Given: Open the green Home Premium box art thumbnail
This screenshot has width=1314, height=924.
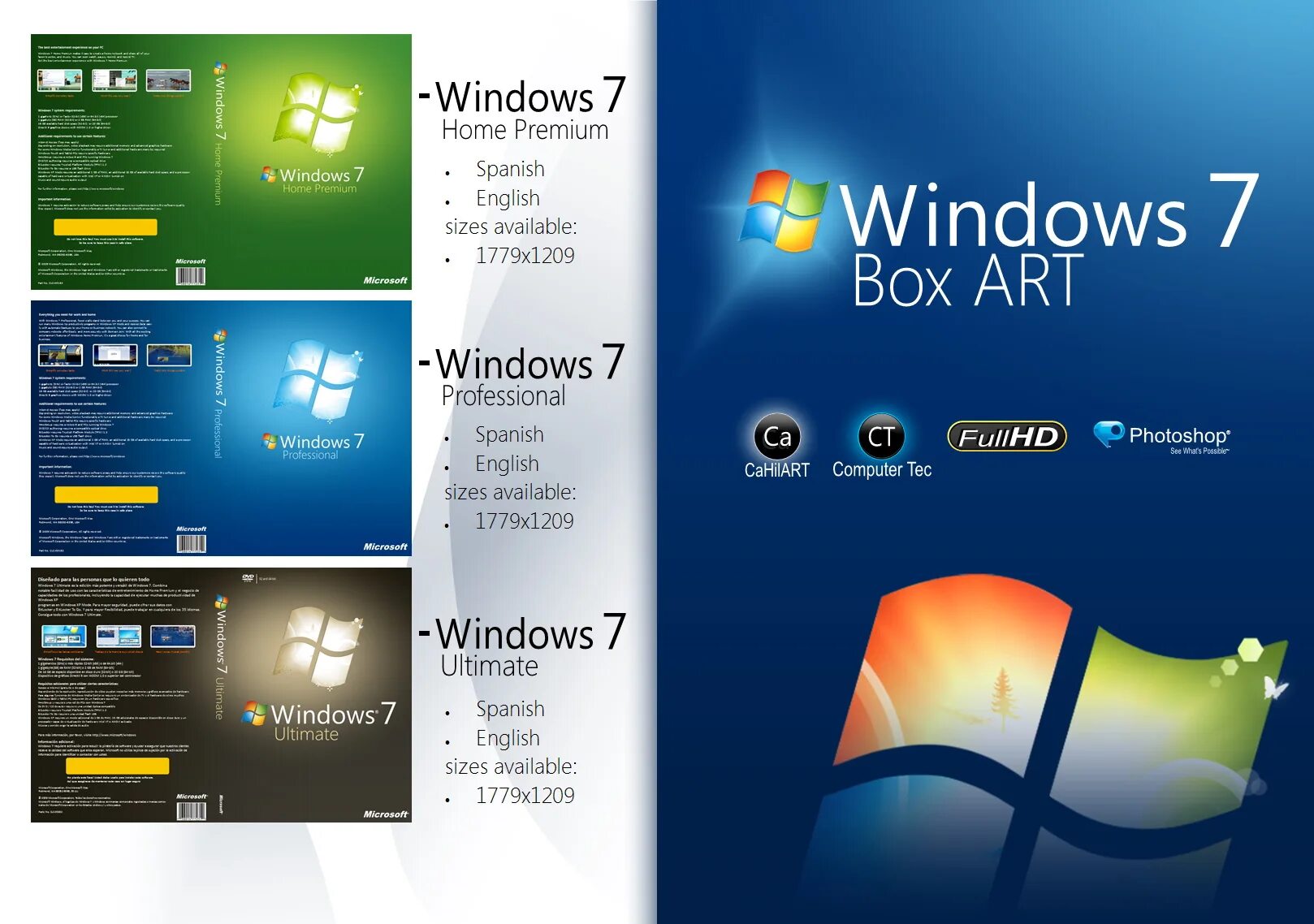Looking at the screenshot, I should [x=221, y=162].
